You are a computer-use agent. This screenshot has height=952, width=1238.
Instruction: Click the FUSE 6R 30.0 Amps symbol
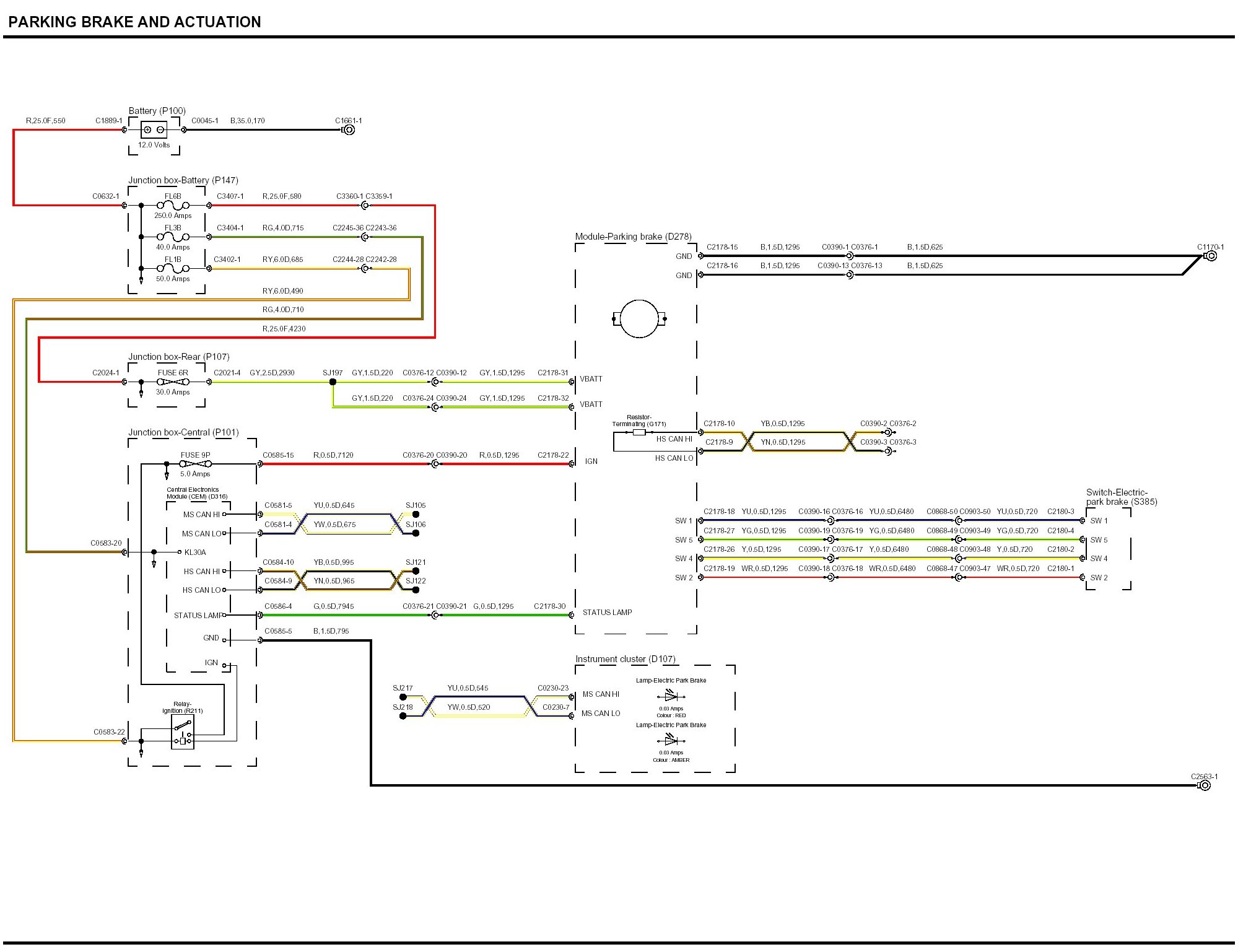pos(173,382)
